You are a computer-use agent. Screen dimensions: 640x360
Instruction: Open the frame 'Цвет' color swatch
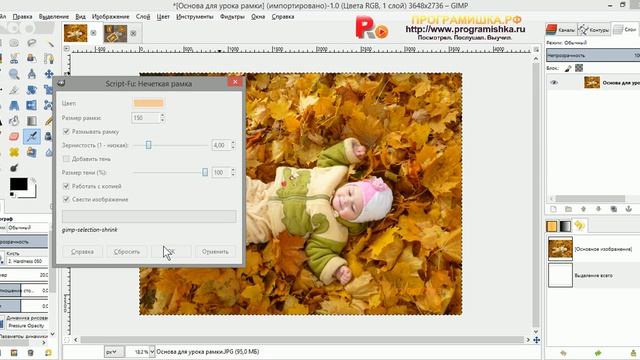[x=148, y=103]
